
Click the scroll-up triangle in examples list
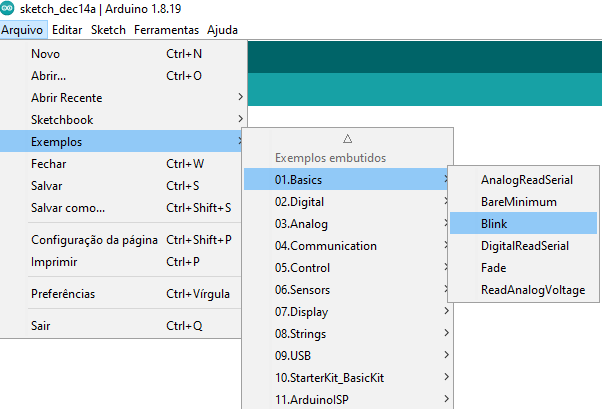point(347,139)
